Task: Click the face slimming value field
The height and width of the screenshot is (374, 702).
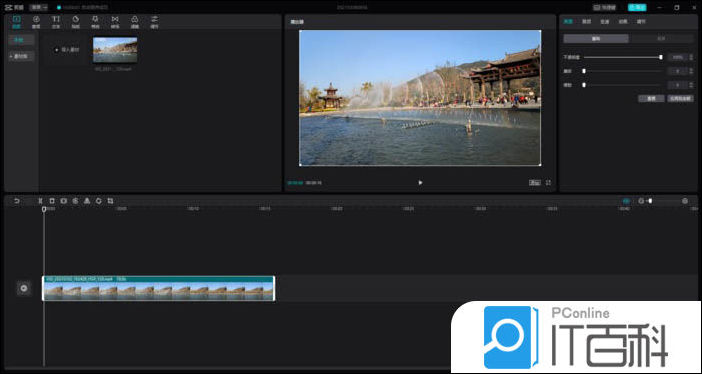Action: tap(678, 85)
